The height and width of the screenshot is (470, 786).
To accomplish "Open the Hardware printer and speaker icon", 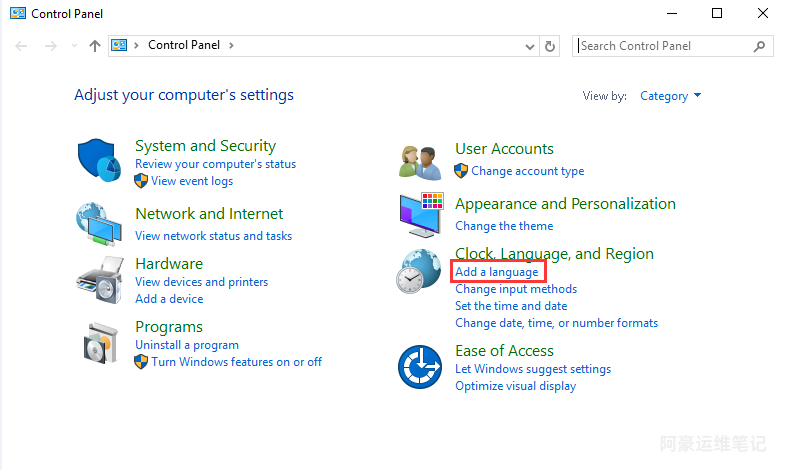I will point(100,280).
